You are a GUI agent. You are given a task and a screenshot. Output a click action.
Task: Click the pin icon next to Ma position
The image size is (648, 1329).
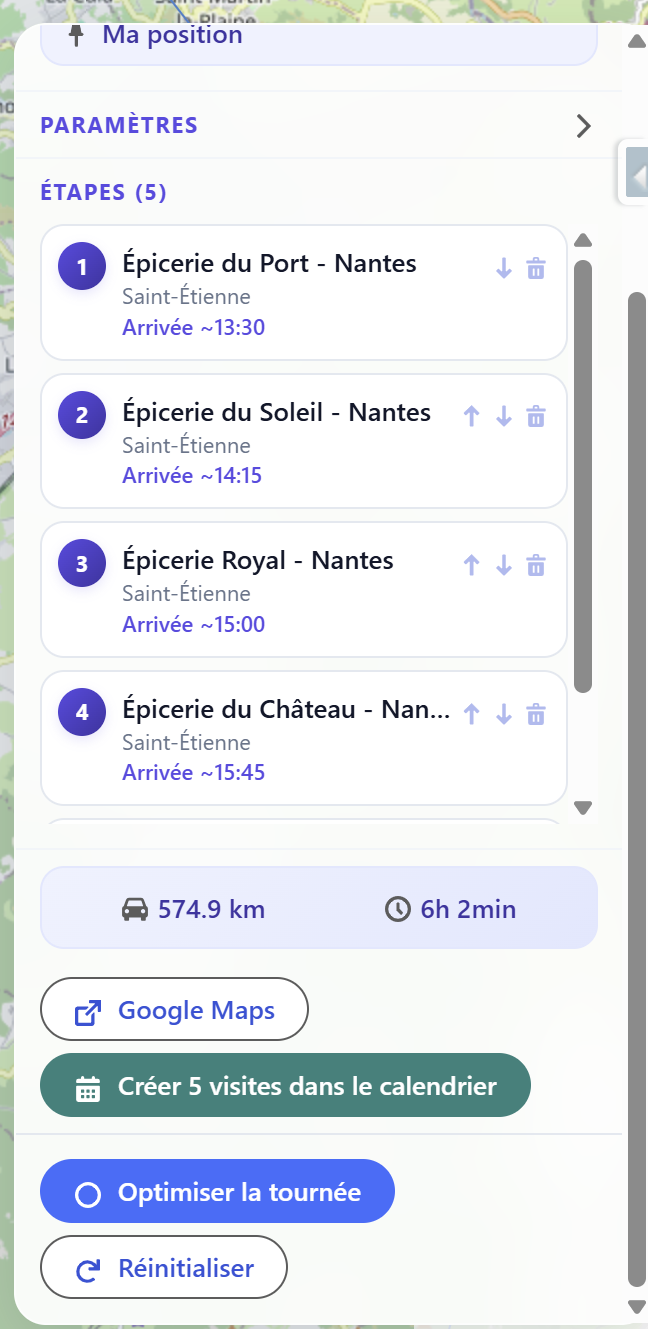[x=79, y=34]
